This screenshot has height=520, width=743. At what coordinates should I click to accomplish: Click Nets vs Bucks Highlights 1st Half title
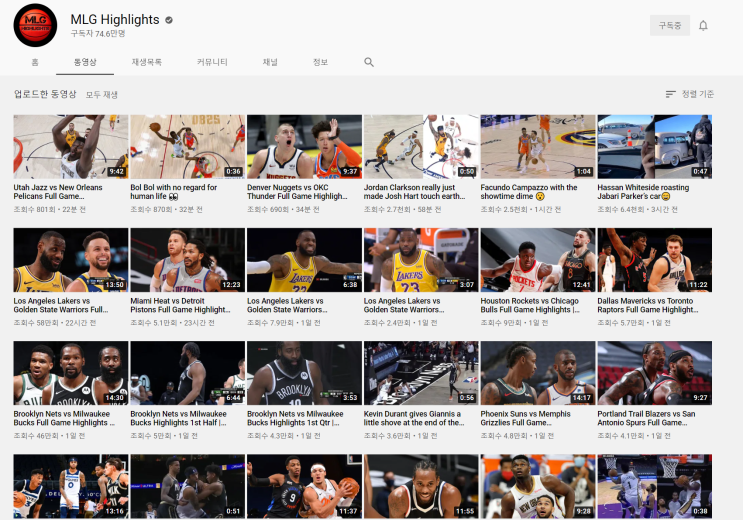178,418
